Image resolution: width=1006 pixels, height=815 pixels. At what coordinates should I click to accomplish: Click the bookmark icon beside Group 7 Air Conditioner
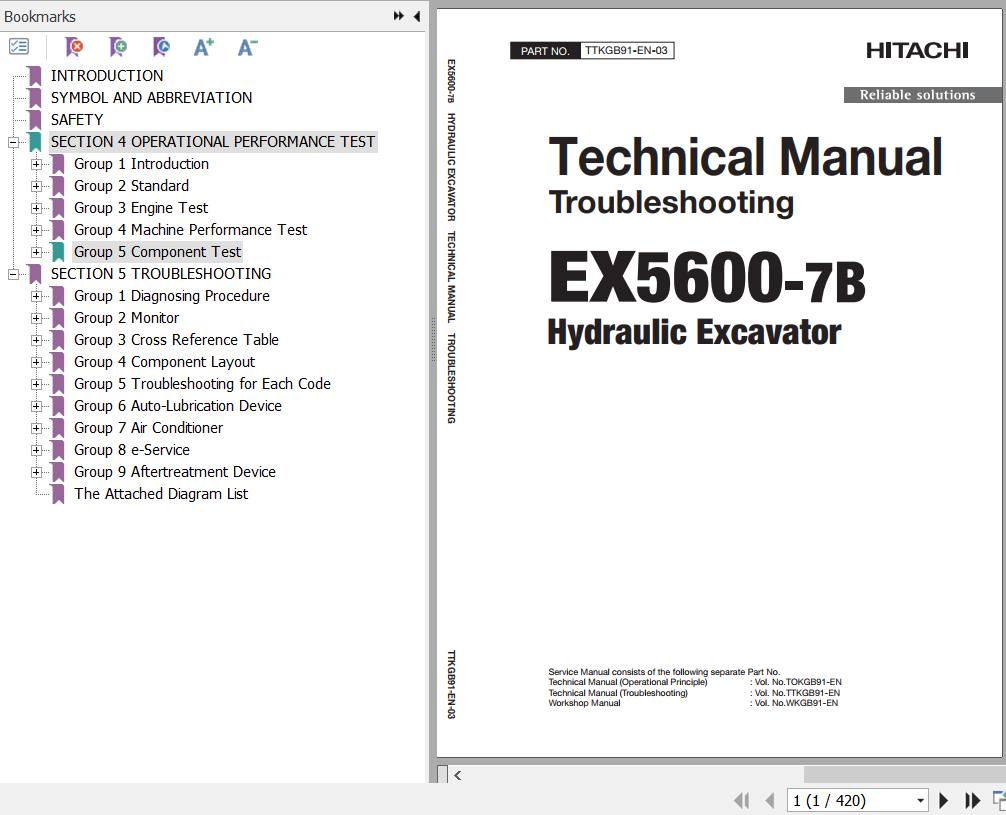click(58, 428)
